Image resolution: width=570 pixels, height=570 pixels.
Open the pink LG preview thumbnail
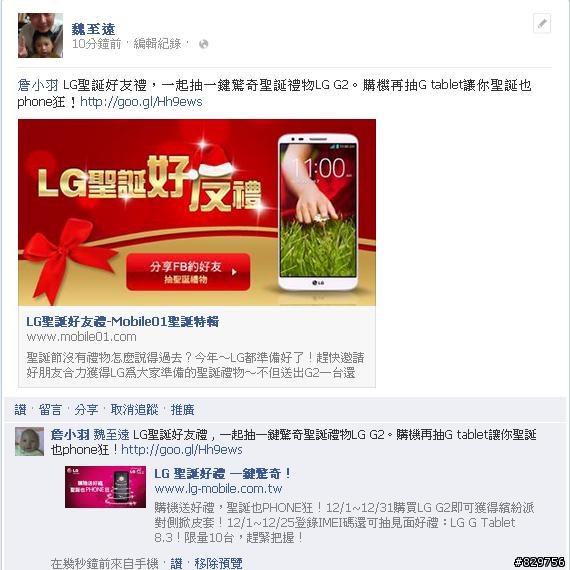click(105, 487)
